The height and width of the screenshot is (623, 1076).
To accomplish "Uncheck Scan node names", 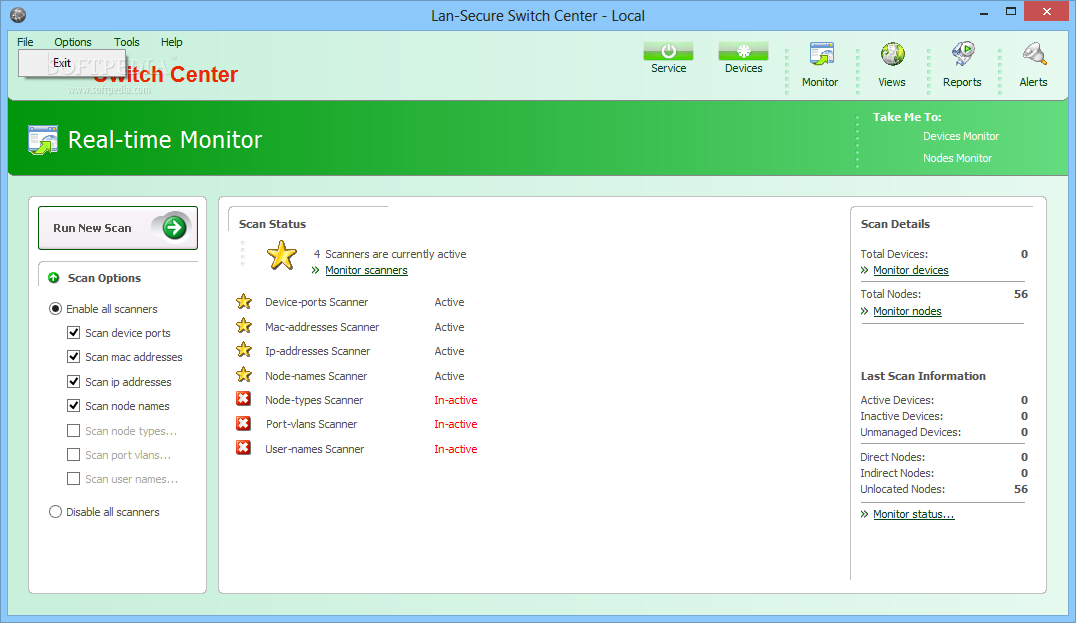I will [x=73, y=405].
